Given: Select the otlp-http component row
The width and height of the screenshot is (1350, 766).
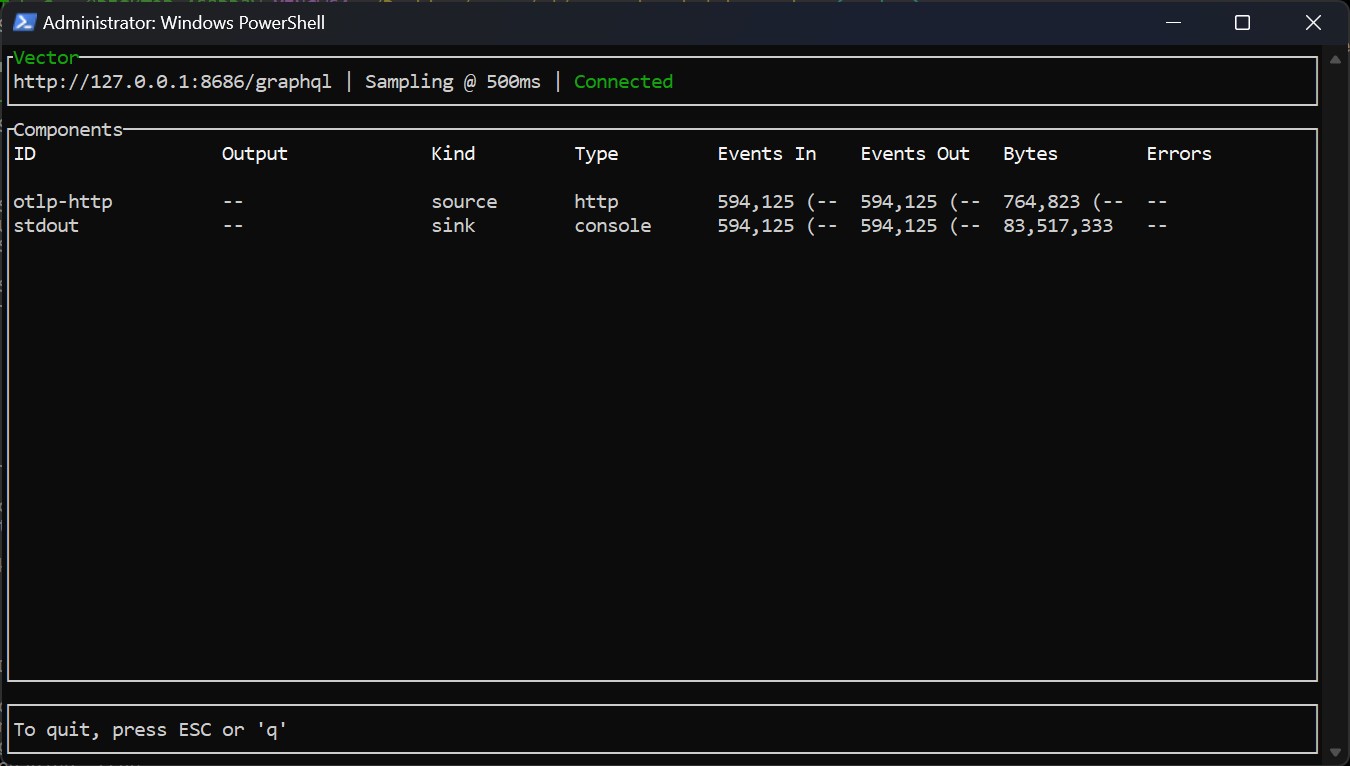Looking at the screenshot, I should [x=63, y=202].
